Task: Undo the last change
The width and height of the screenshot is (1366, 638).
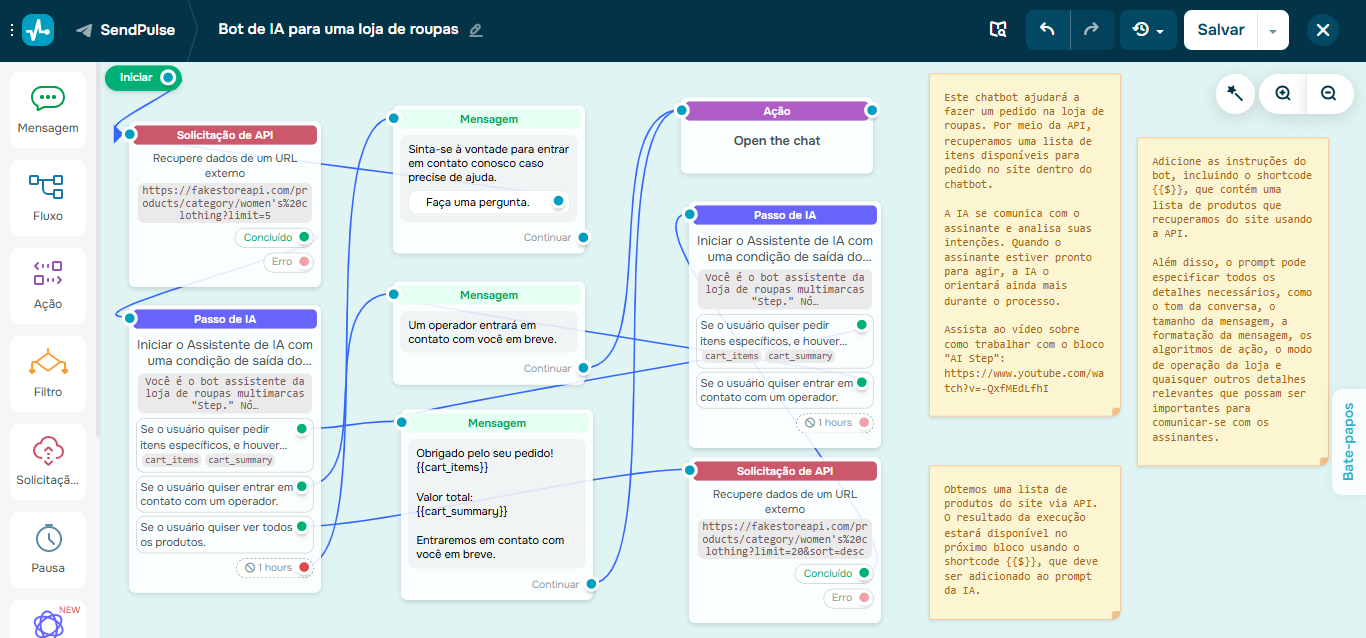Action: [x=1048, y=30]
